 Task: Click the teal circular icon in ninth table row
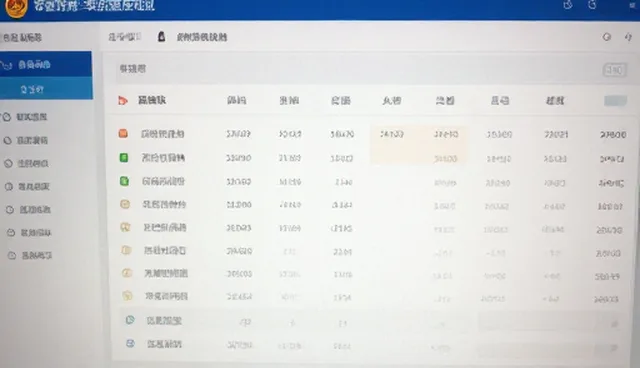point(130,320)
